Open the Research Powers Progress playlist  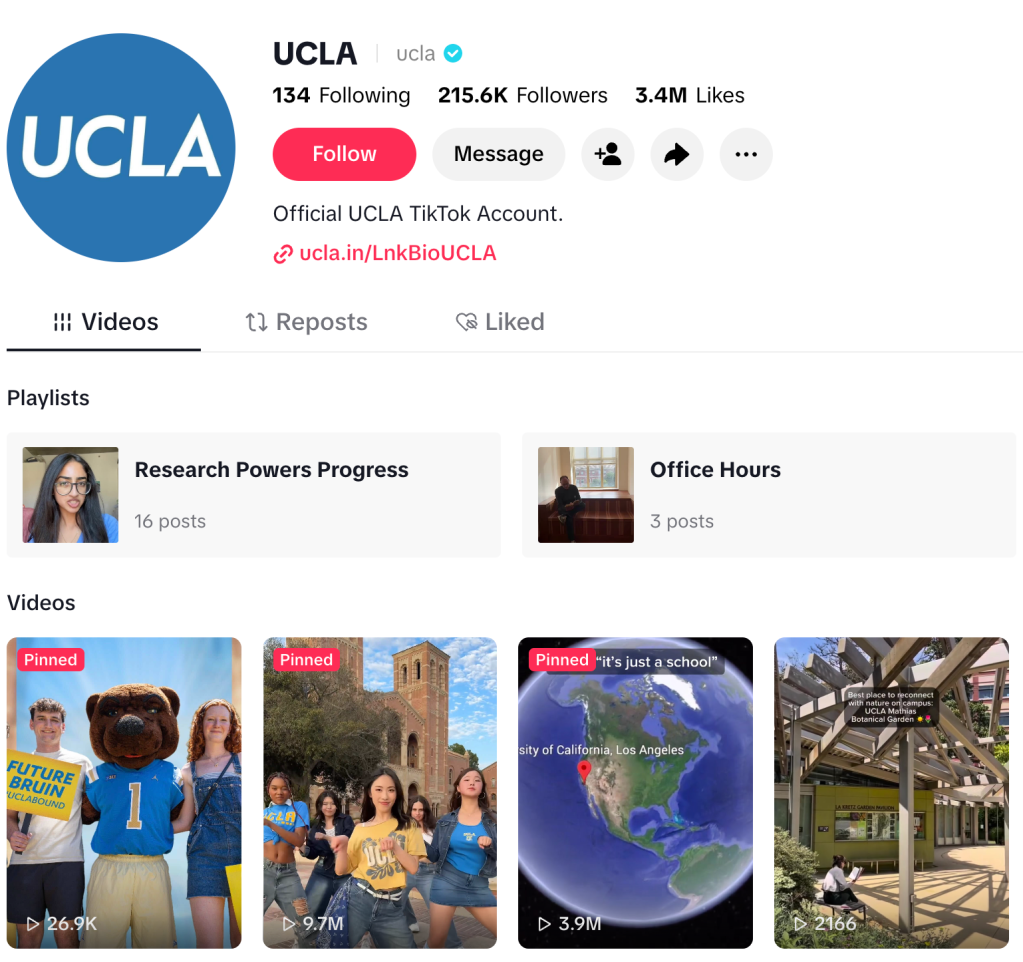(x=254, y=495)
